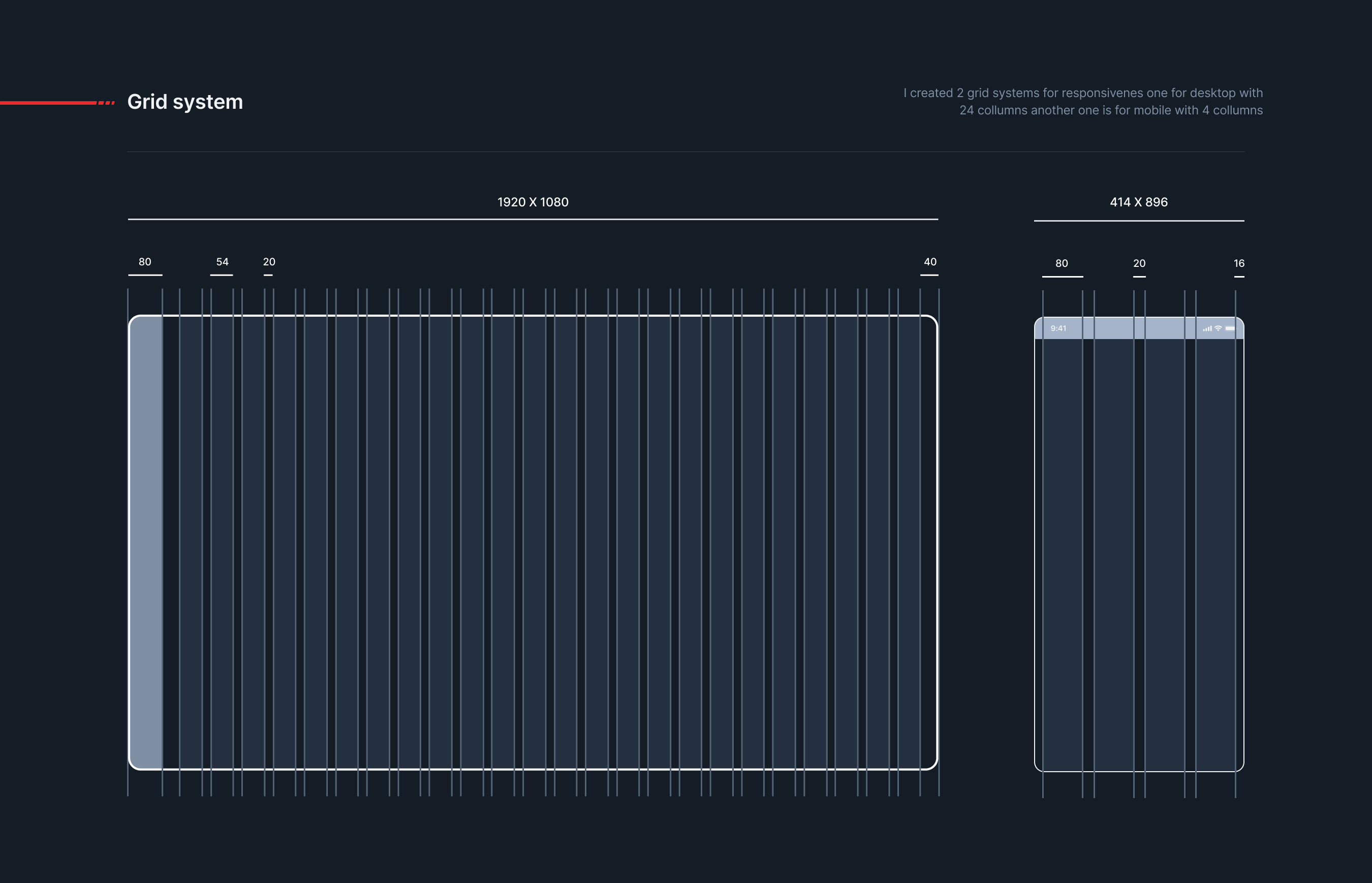Click the battery icon in phone status bar
1372x883 pixels.
click(x=1230, y=328)
